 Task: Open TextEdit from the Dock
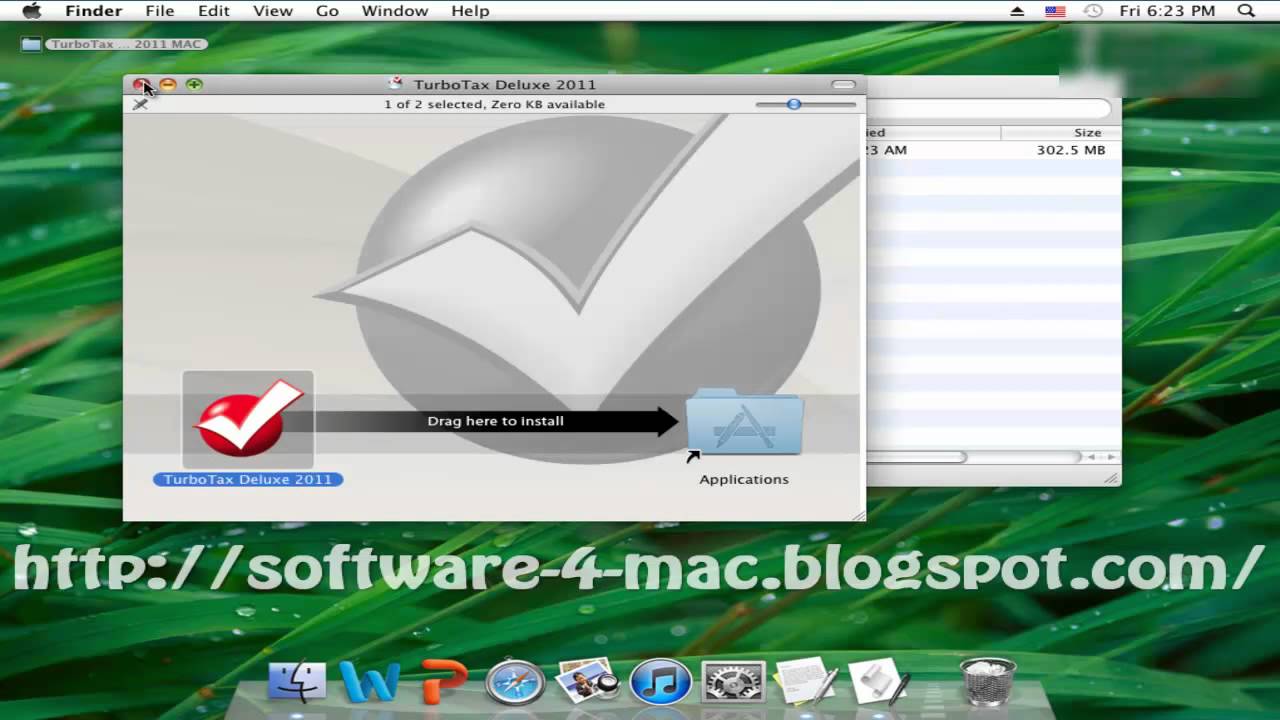(x=806, y=681)
